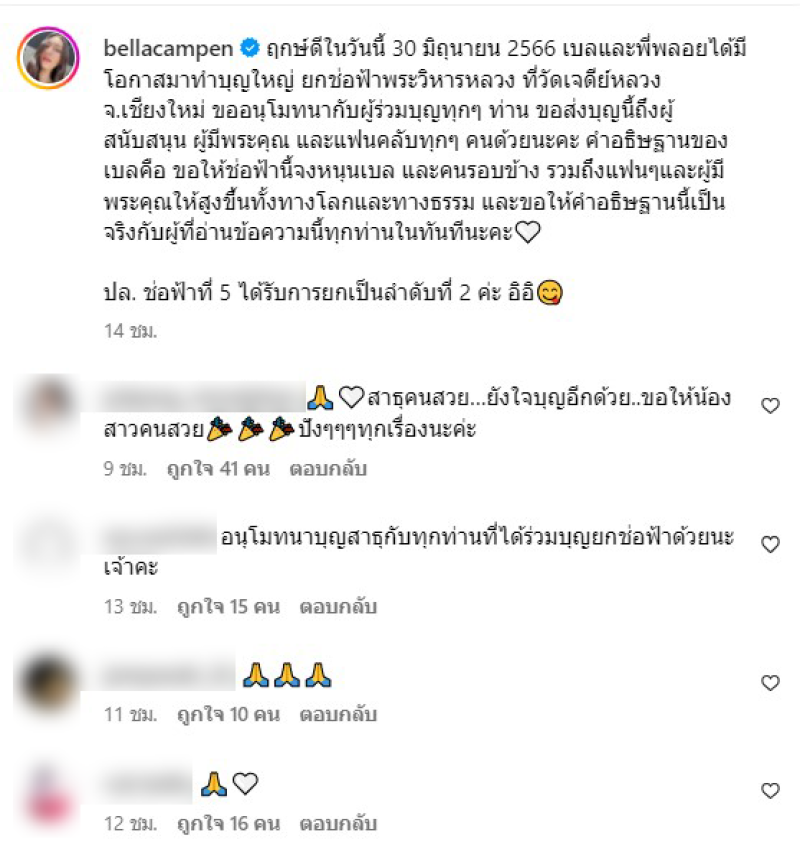This screenshot has height=862, width=800.
Task: Like the comment with 41 likes
Action: coord(770,406)
